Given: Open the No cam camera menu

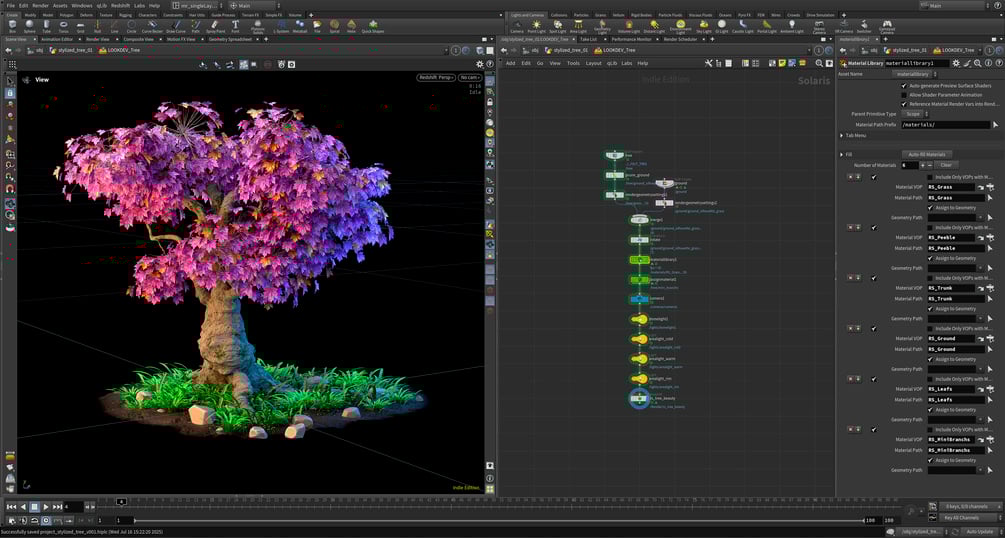Looking at the screenshot, I should [470, 78].
